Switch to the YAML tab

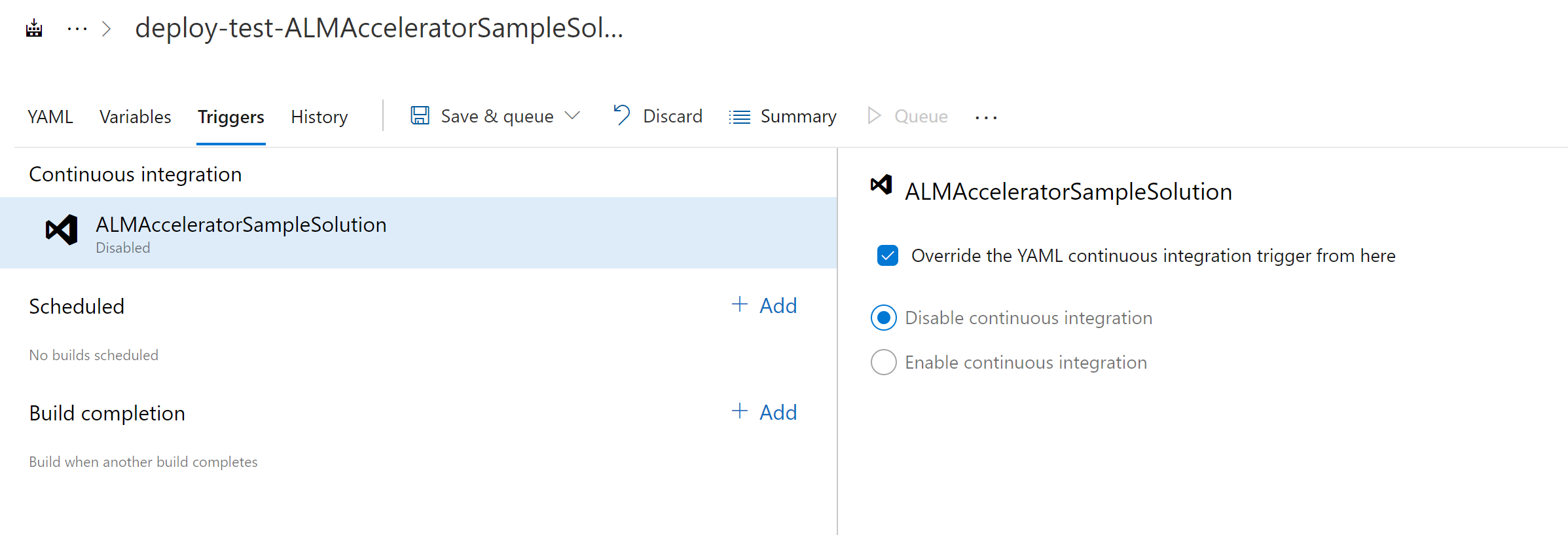pos(50,117)
